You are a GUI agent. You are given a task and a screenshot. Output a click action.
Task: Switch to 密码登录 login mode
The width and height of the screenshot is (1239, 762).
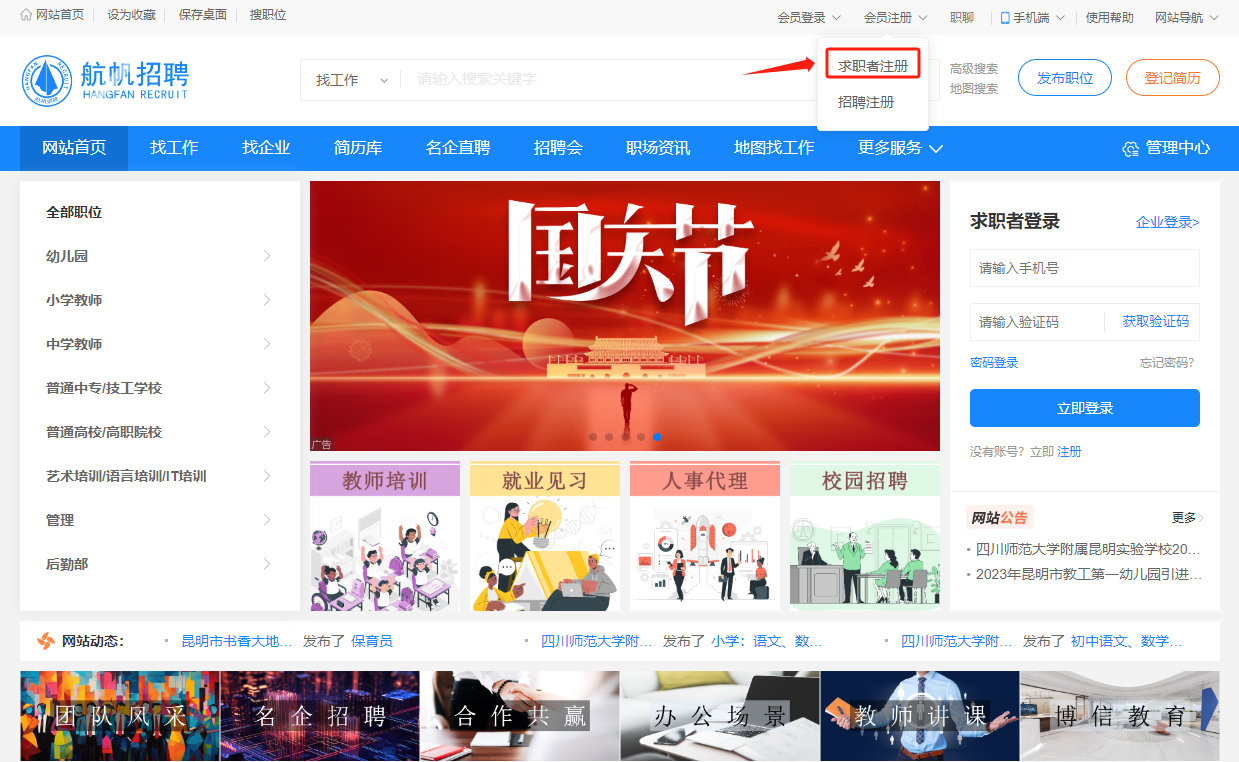point(994,363)
